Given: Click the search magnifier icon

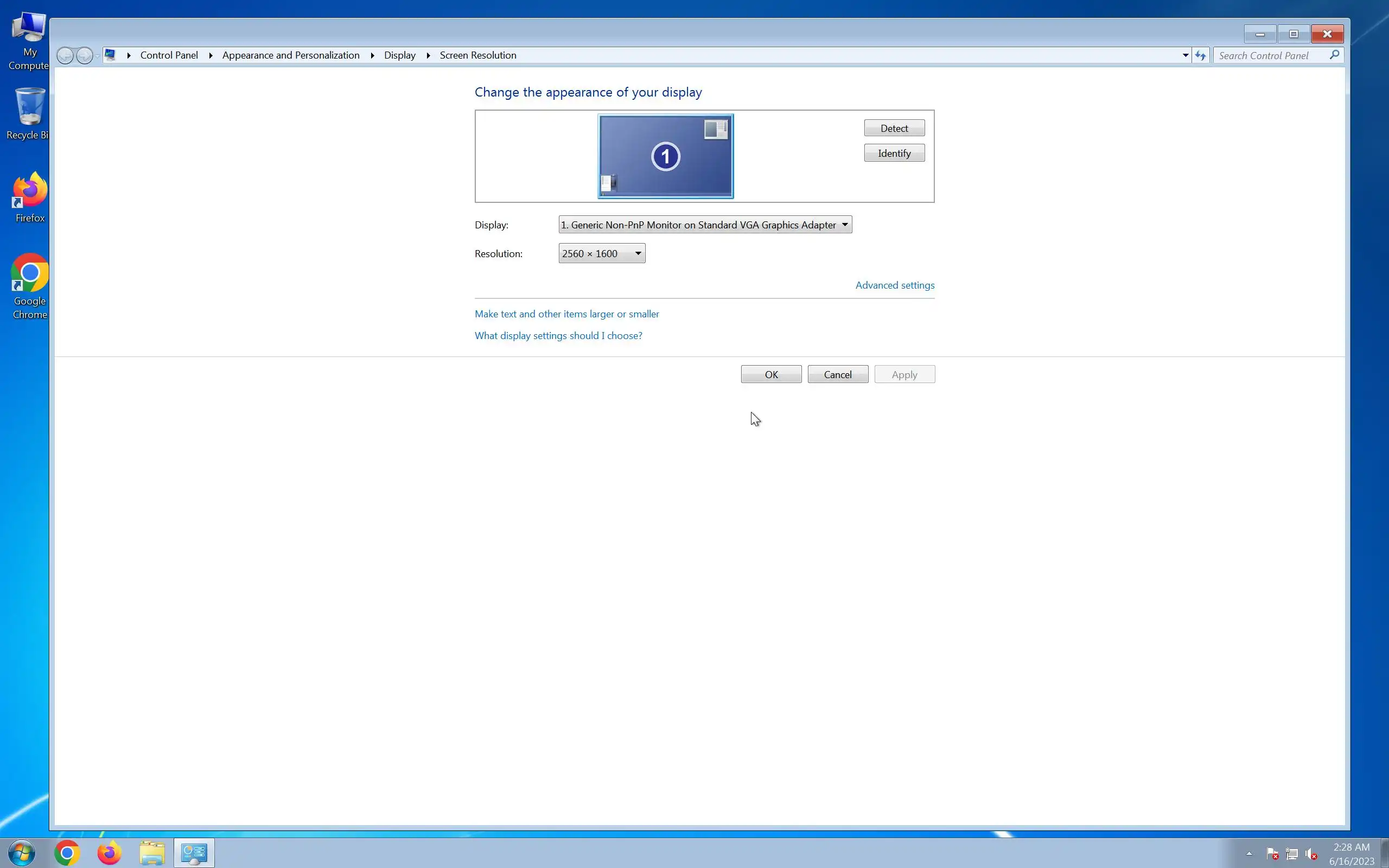Looking at the screenshot, I should 1335,55.
